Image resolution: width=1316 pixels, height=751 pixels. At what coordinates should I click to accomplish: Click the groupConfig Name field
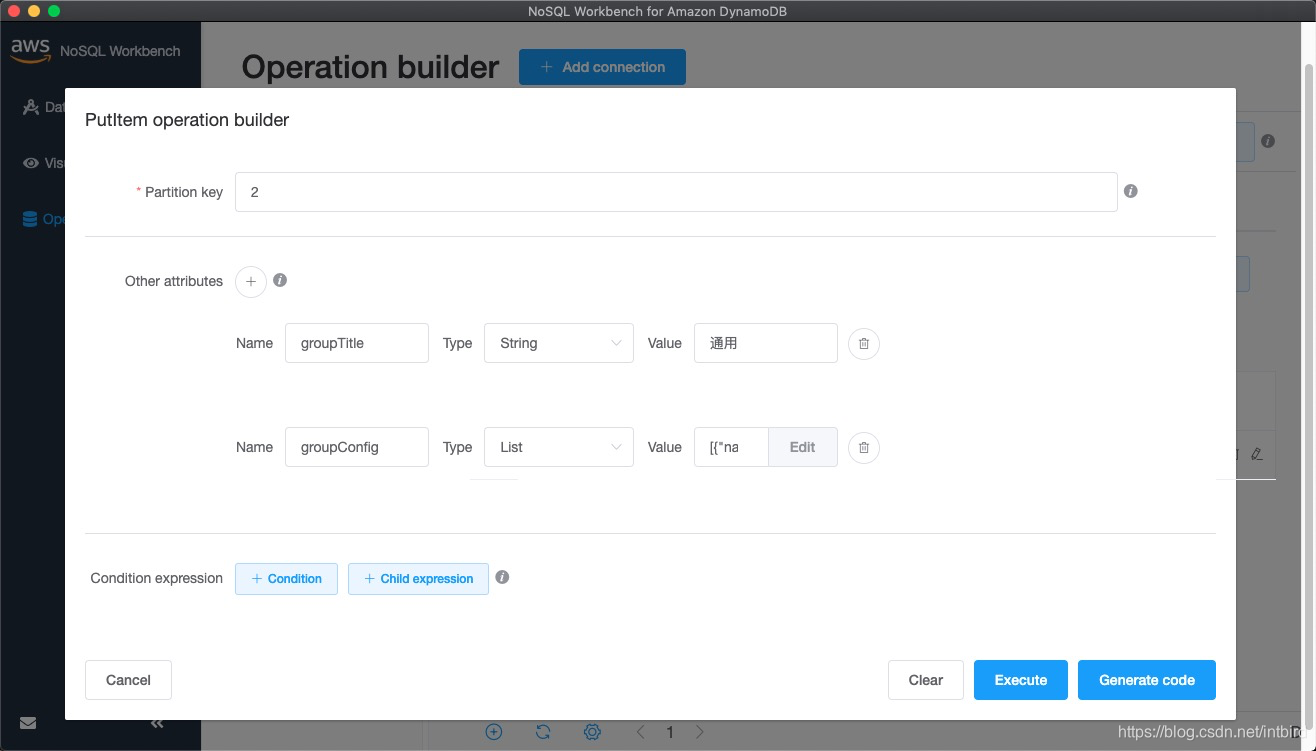pos(357,447)
